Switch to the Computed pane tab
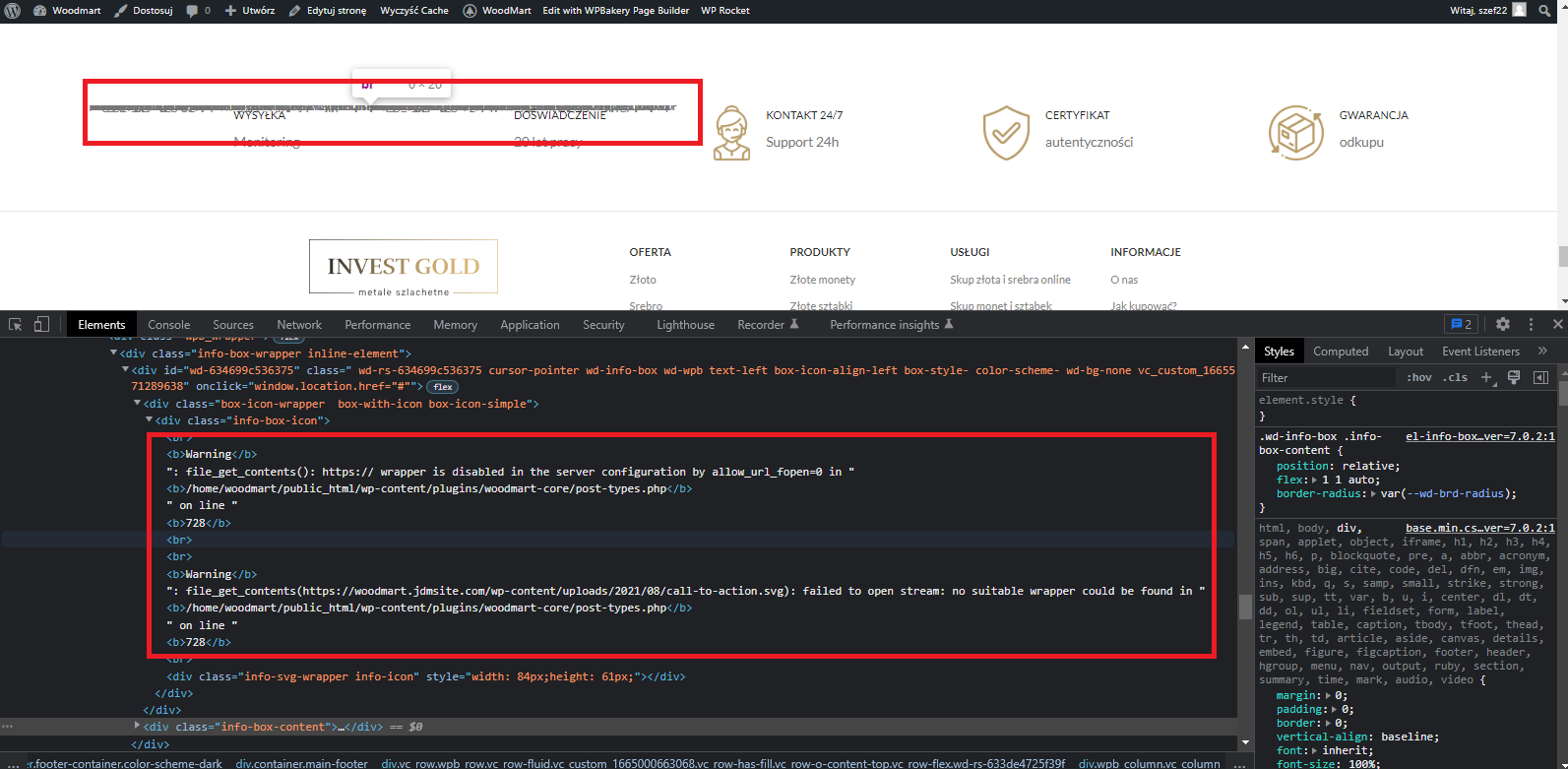Screen dimensions: 1568x769 (x=1341, y=352)
